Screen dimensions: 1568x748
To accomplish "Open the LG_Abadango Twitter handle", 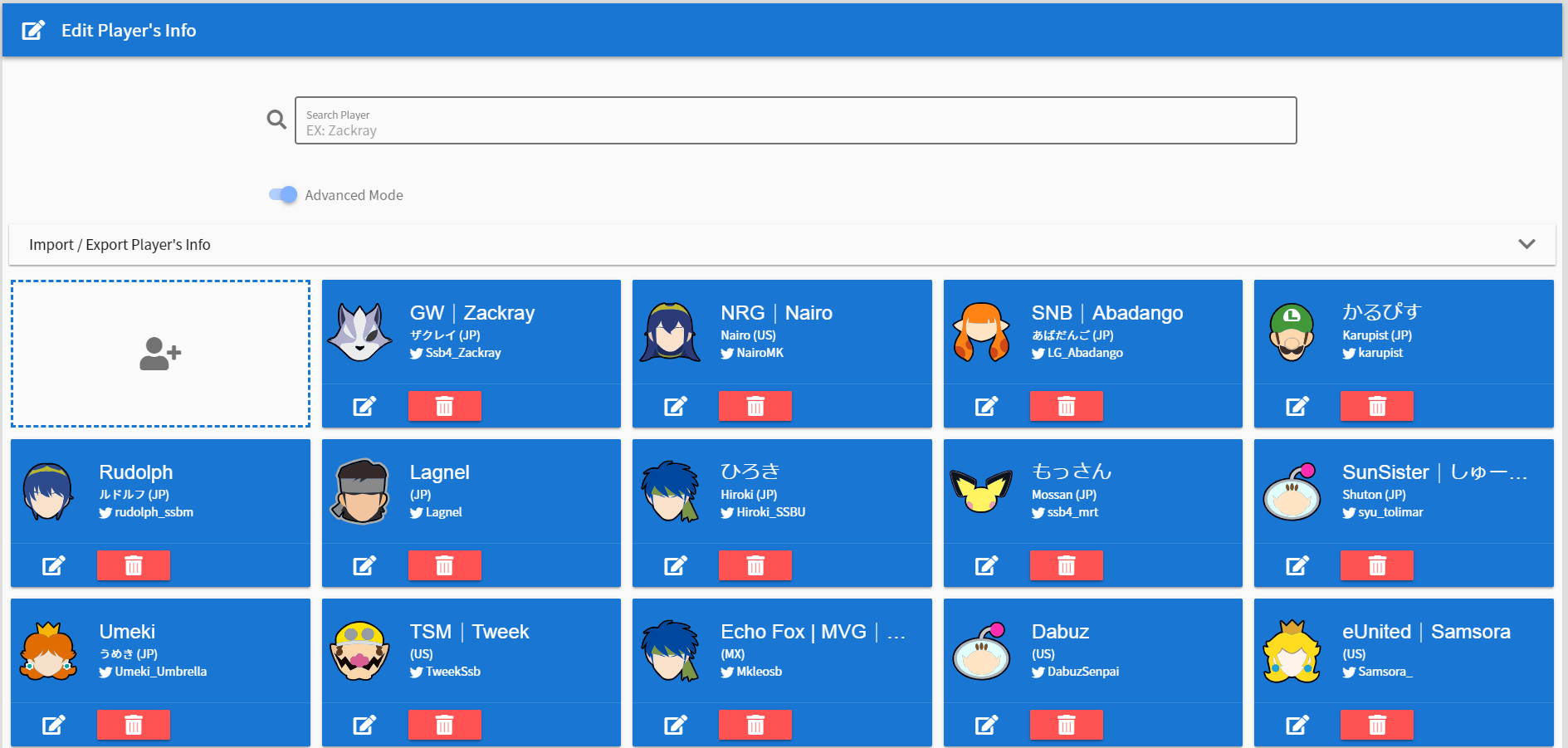I will click(x=1077, y=353).
